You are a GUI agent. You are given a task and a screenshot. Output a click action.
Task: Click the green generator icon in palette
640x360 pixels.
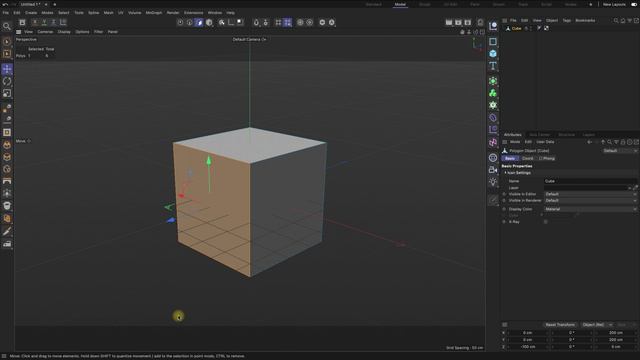(493, 81)
